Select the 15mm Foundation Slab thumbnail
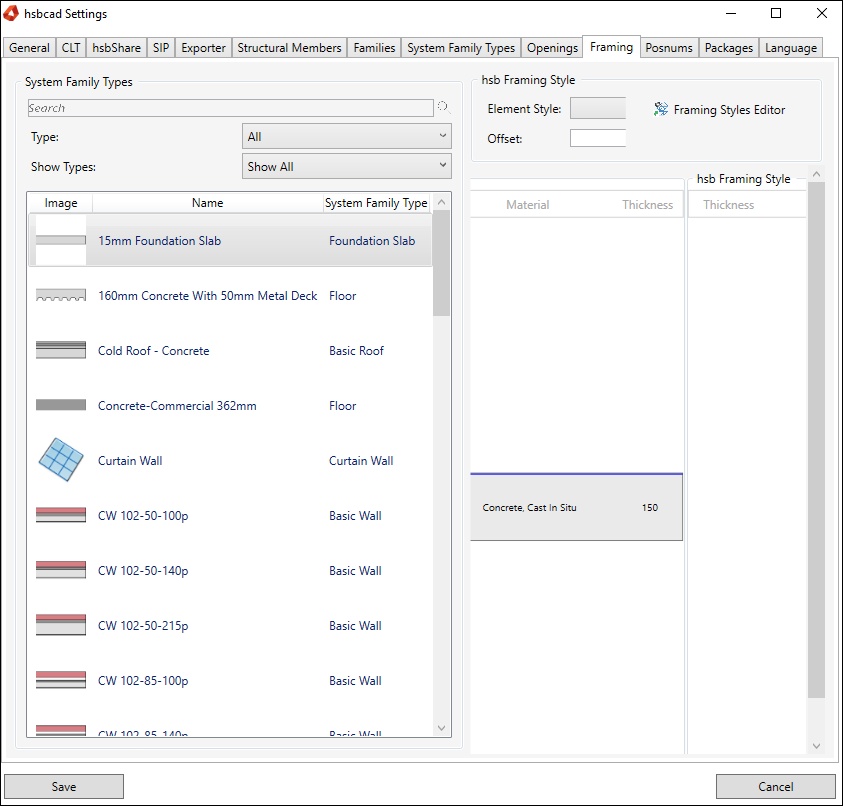Screen dimensions: 843x806 61,240
